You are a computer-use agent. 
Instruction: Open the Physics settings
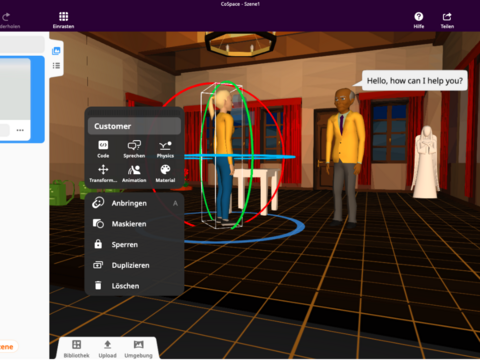coord(165,149)
